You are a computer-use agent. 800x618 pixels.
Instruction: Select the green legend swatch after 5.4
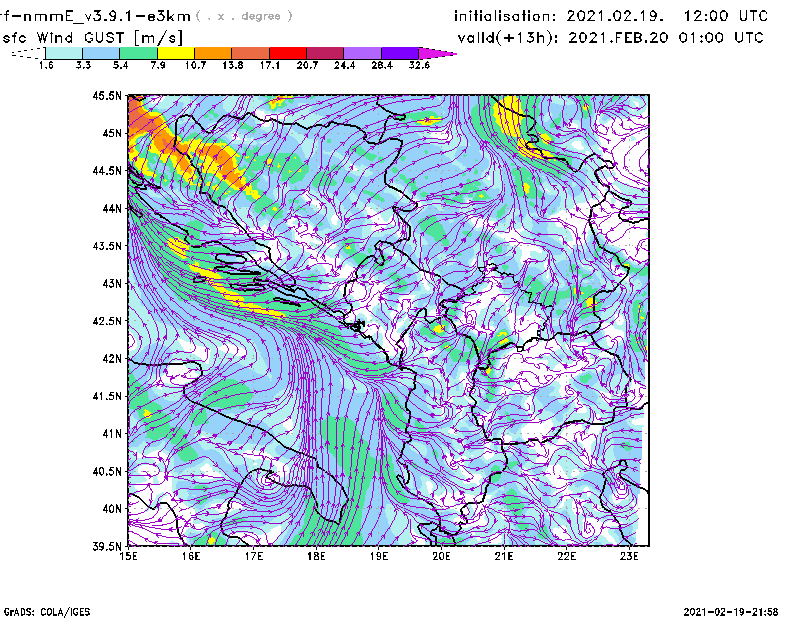(x=138, y=53)
